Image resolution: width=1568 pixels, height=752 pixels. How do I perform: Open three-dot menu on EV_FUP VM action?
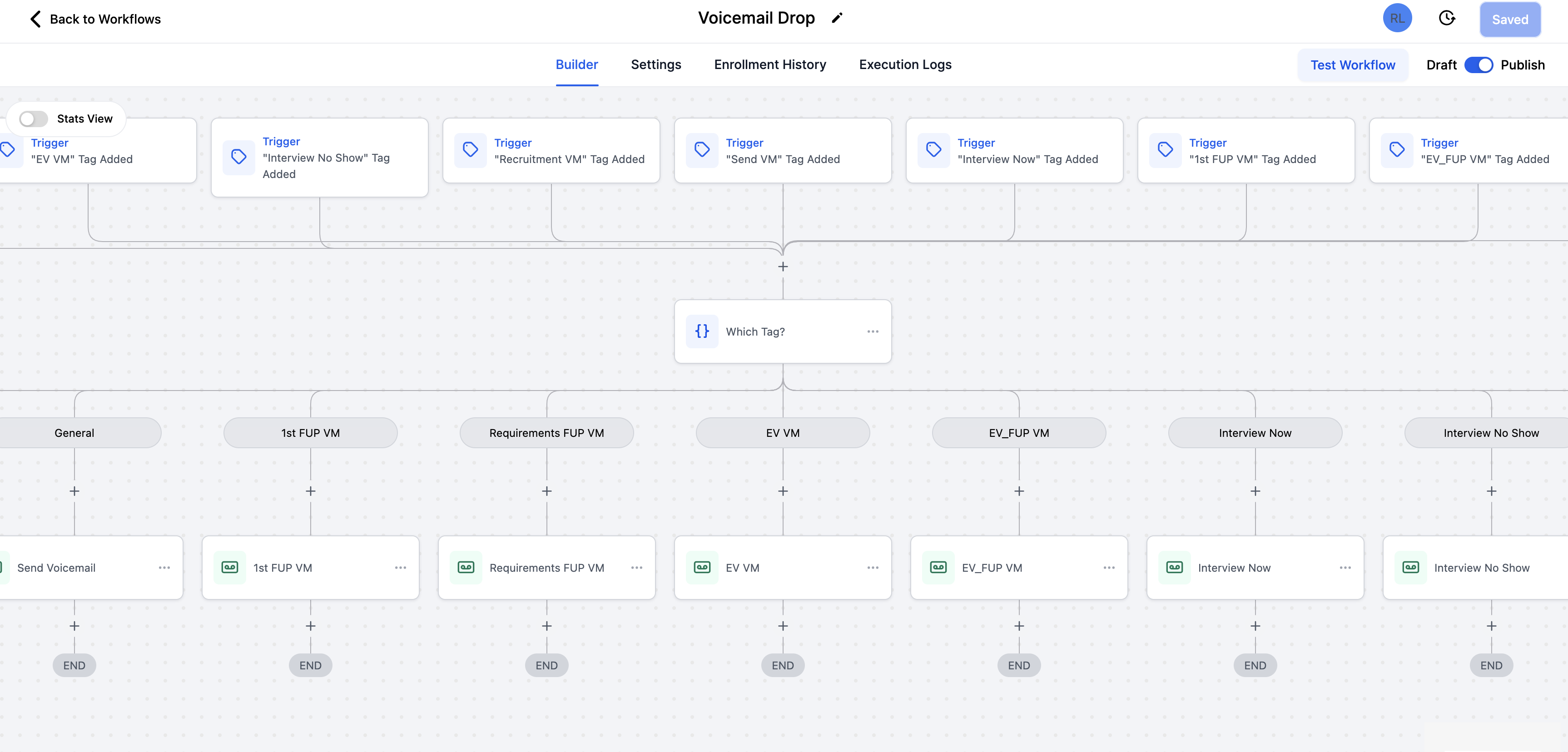pos(1108,568)
